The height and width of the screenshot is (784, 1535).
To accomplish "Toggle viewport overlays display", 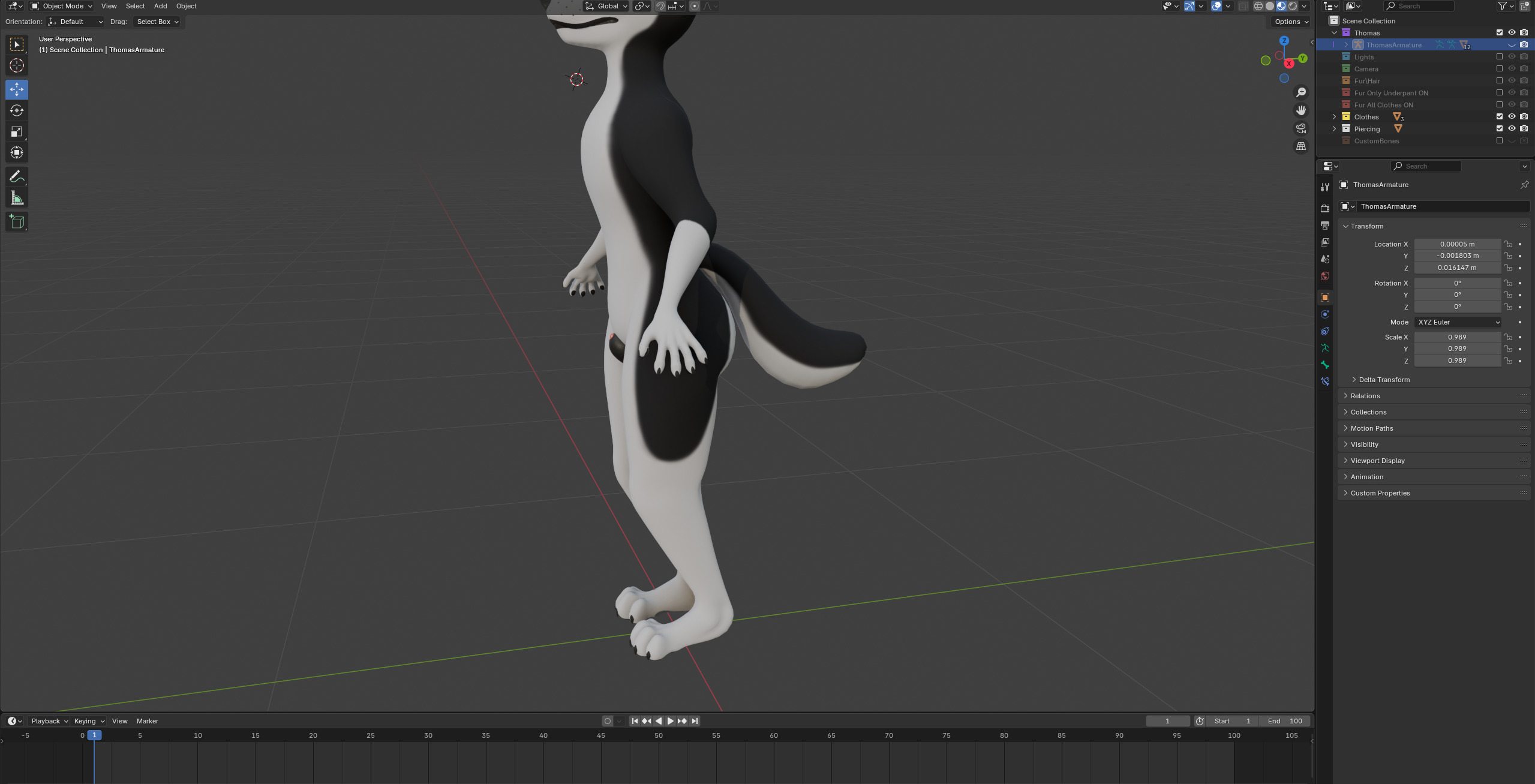I will (1216, 6).
